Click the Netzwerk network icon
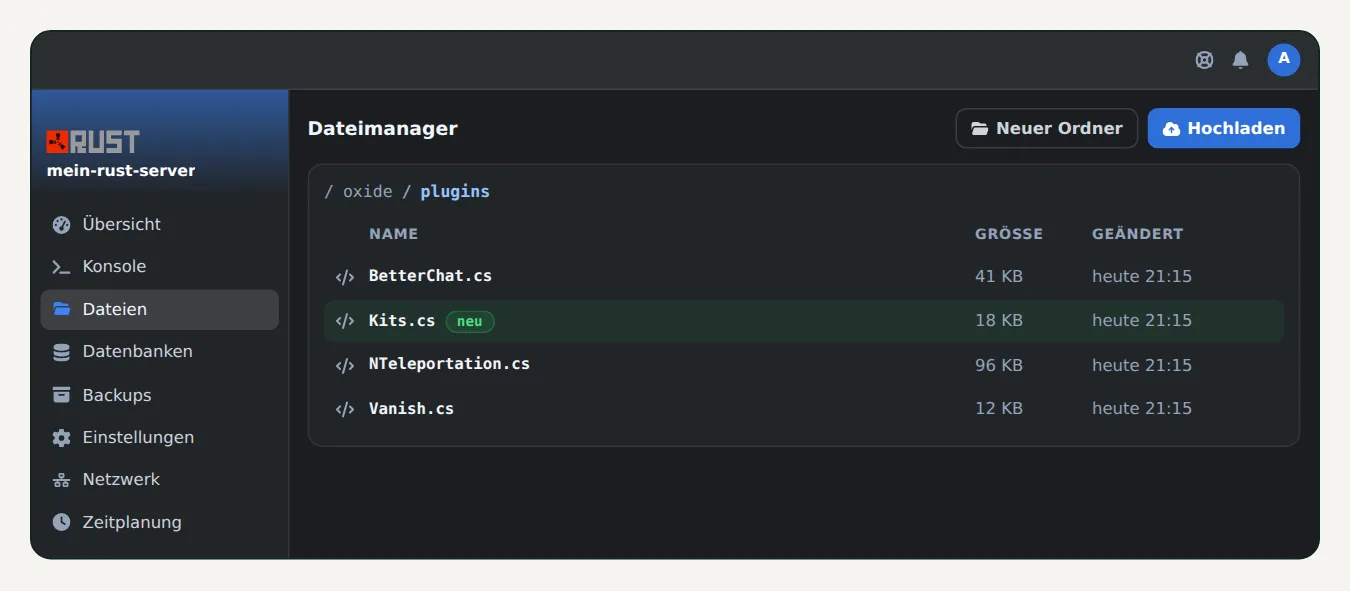Viewport: 1350px width, 591px height. pos(62,480)
